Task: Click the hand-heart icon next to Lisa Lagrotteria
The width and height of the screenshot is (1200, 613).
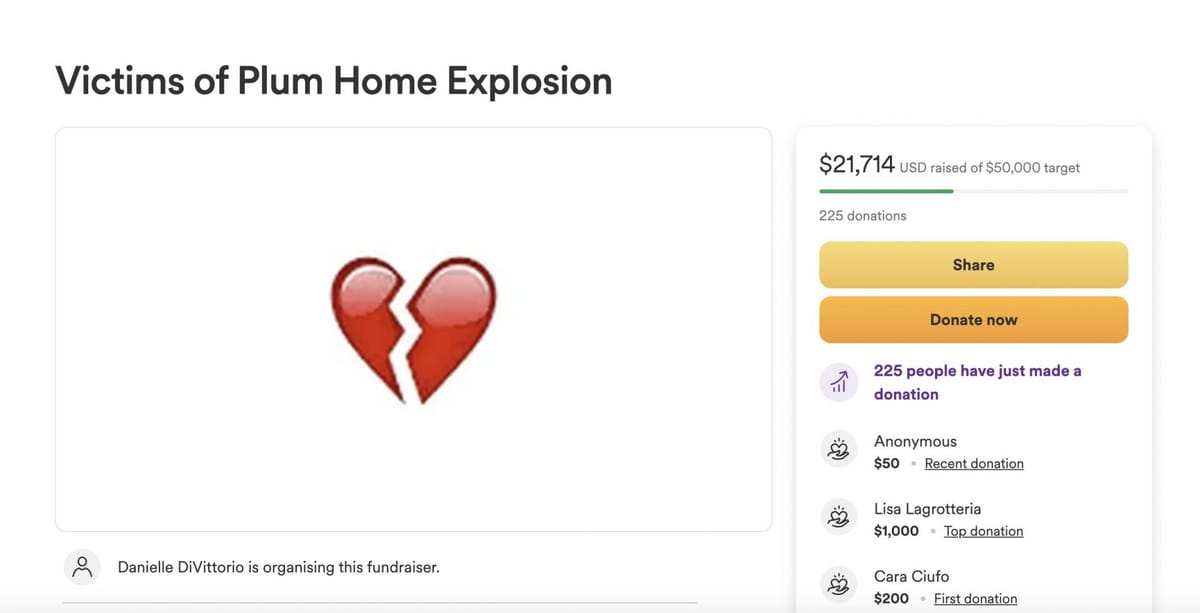Action: (x=839, y=517)
